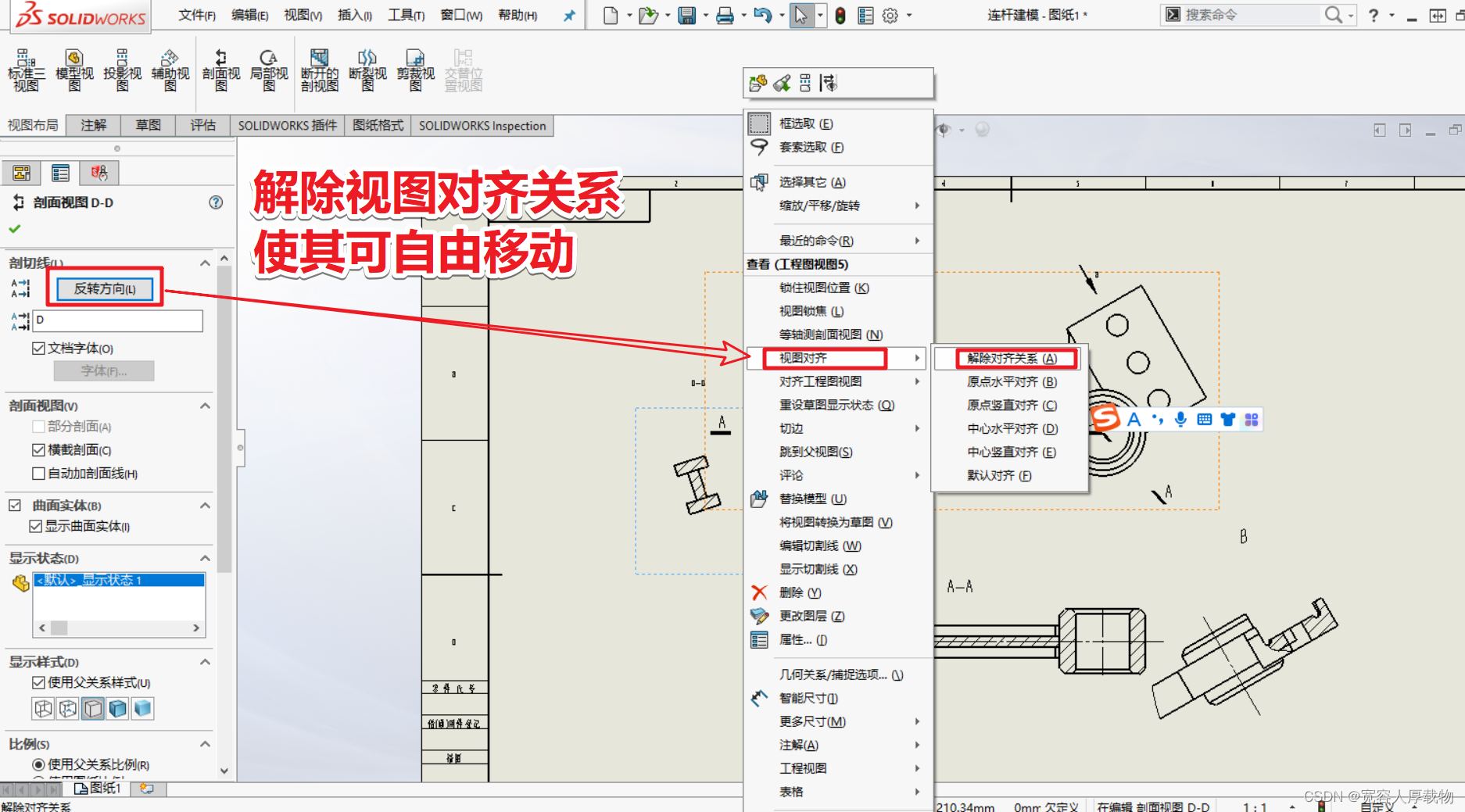Screen dimensions: 1465x812
Task: Collapse the 曲面实体 section
Action: tap(205, 506)
